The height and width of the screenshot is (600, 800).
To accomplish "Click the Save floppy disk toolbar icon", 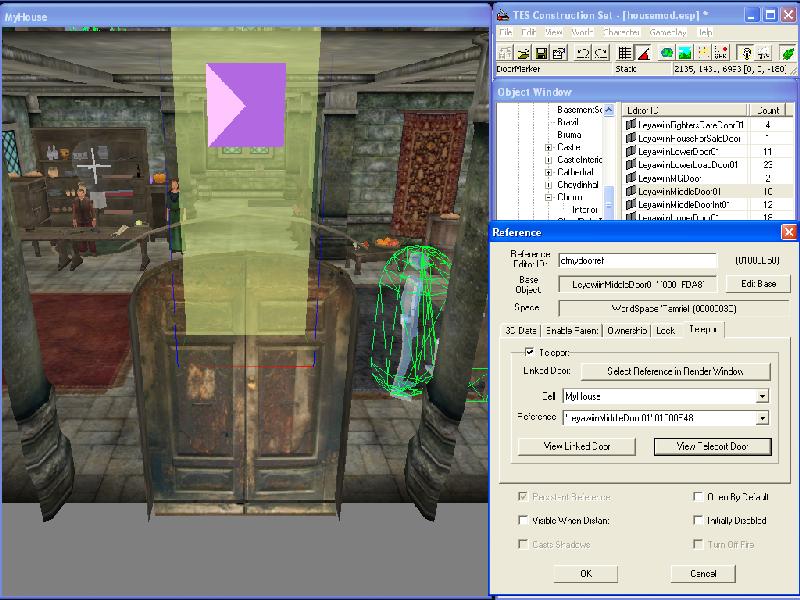I will click(x=541, y=53).
